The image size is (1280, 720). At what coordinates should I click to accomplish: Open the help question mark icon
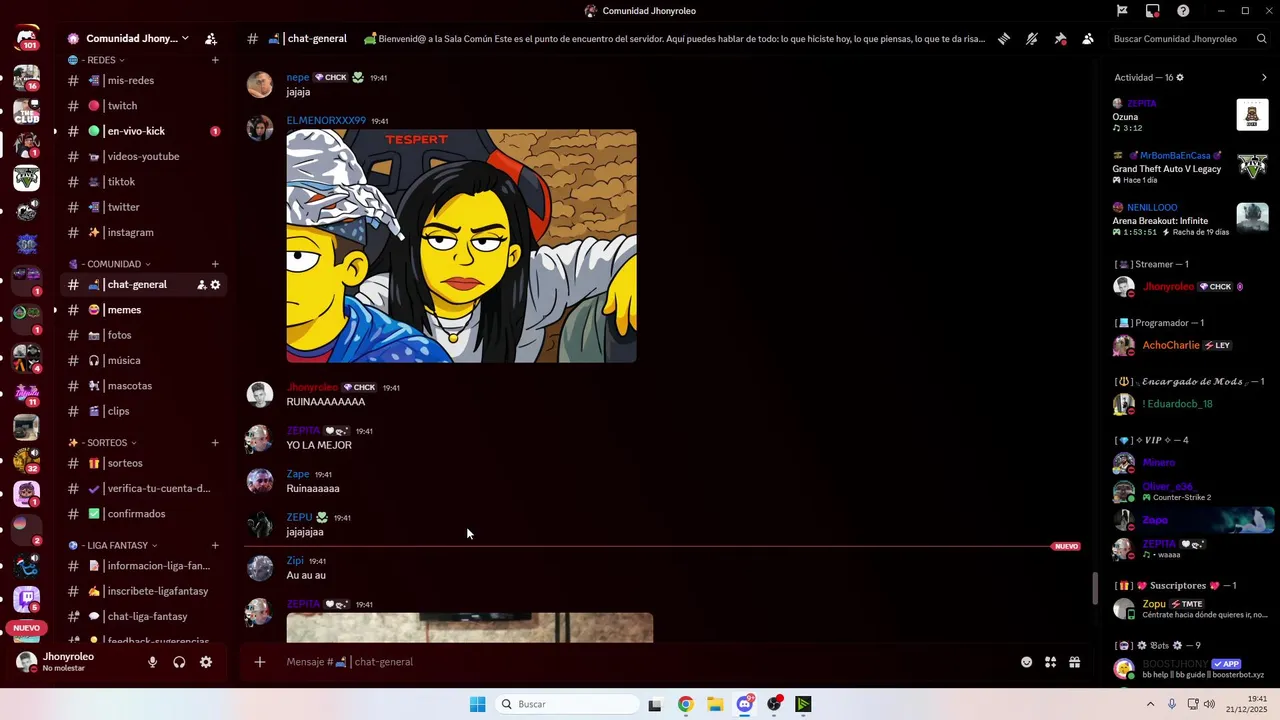point(1183,11)
